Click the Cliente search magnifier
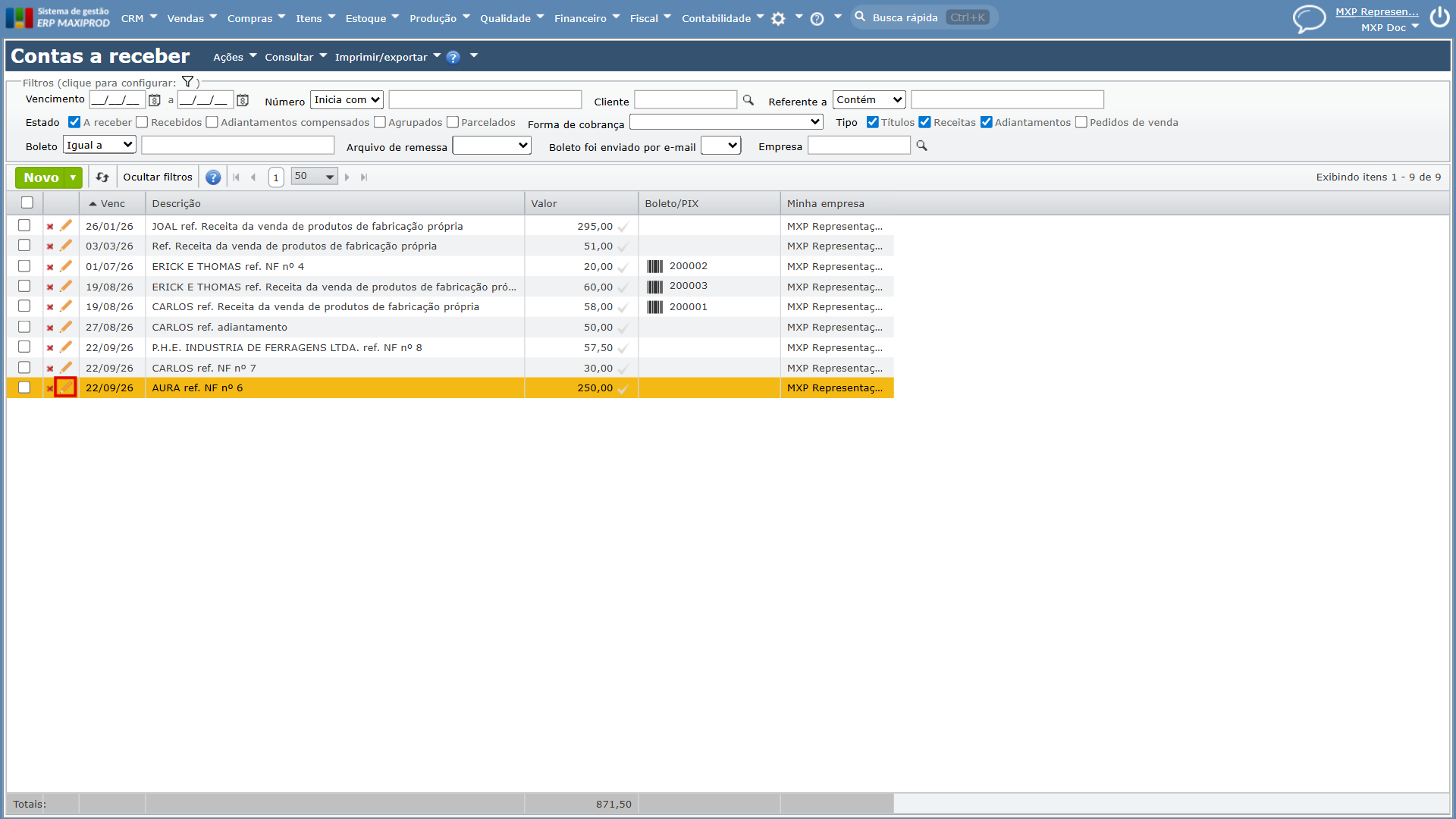The width and height of the screenshot is (1456, 819). pos(748,100)
